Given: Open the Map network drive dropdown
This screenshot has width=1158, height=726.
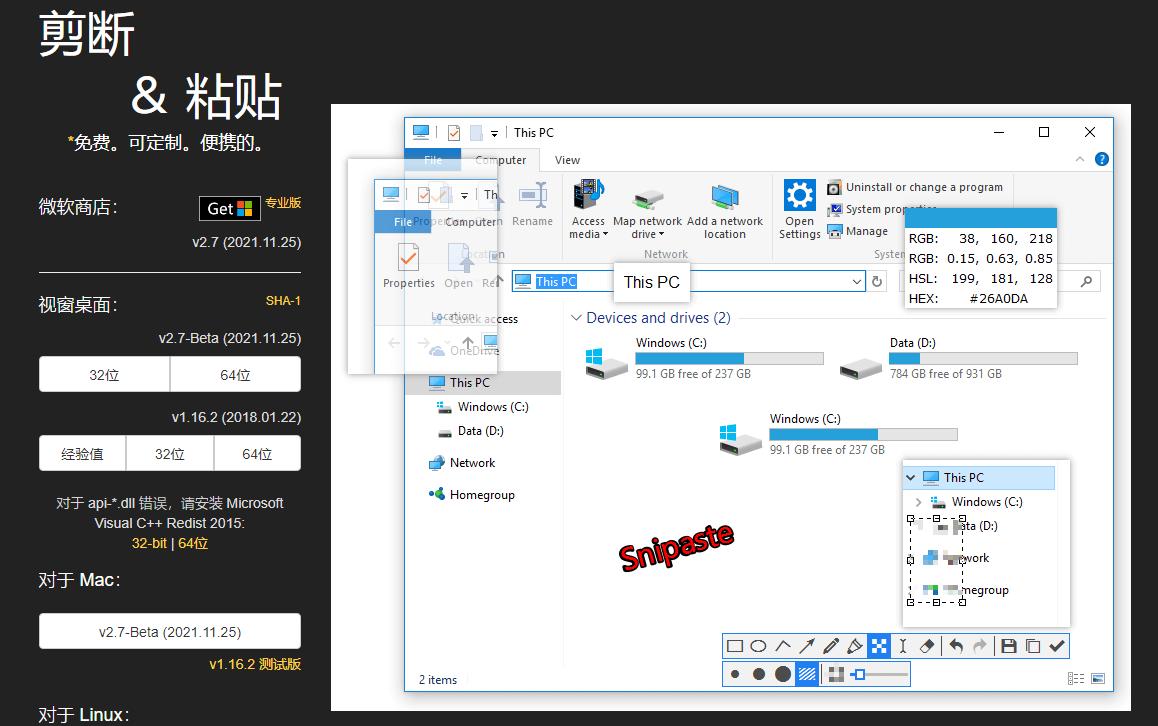Looking at the screenshot, I should point(648,213).
